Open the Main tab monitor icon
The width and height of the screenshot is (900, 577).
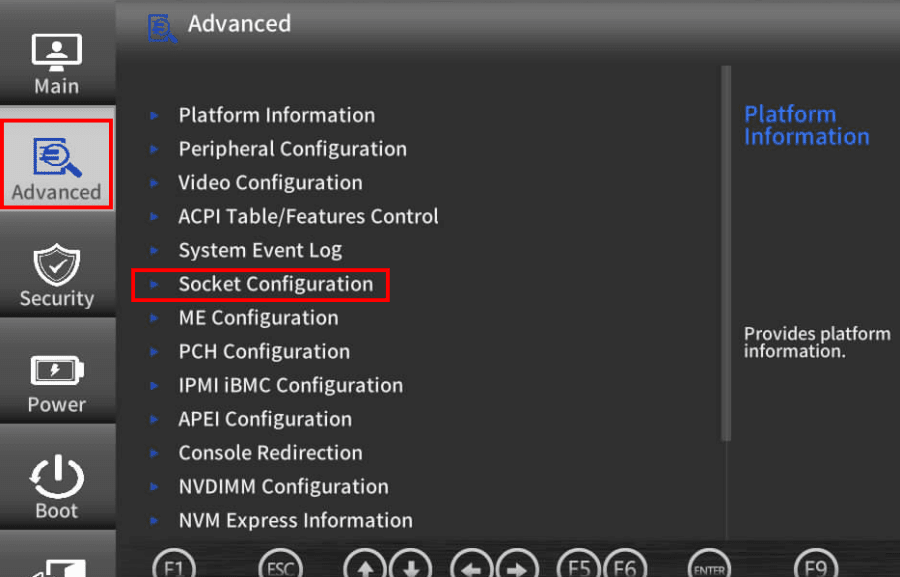tap(56, 52)
